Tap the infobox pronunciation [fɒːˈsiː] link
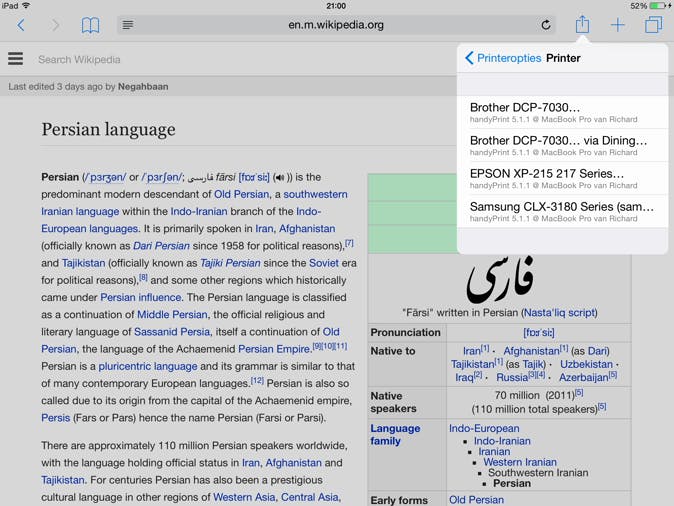The height and width of the screenshot is (506, 674). tap(539, 333)
